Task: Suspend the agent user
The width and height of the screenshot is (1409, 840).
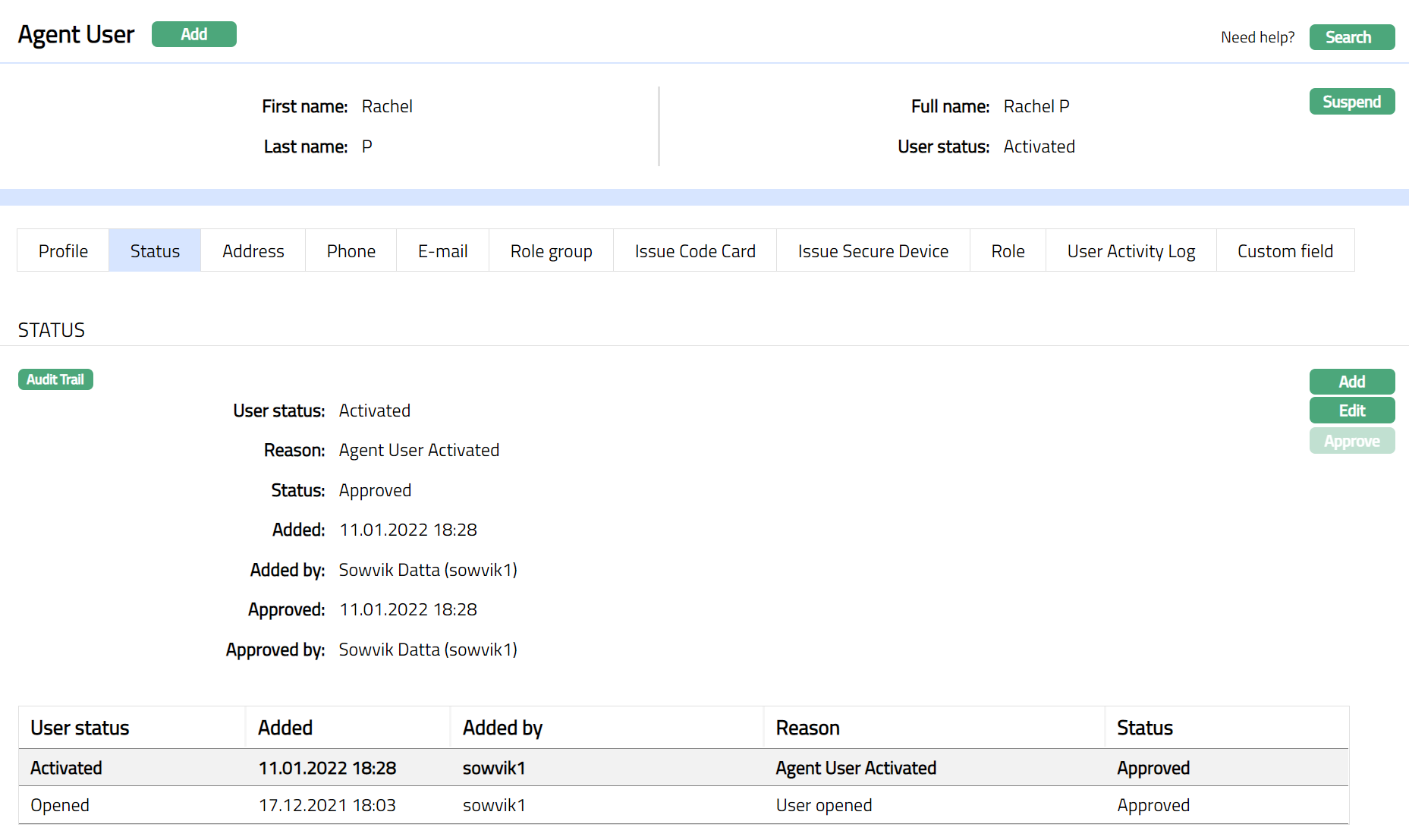Action: tap(1351, 102)
